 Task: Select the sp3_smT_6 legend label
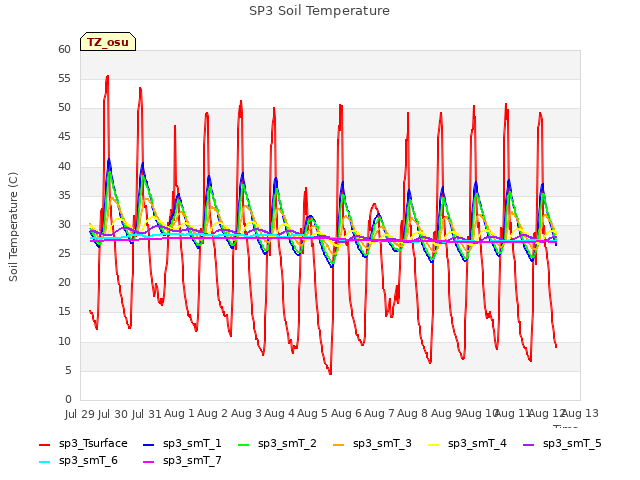pyautogui.click(x=88, y=461)
